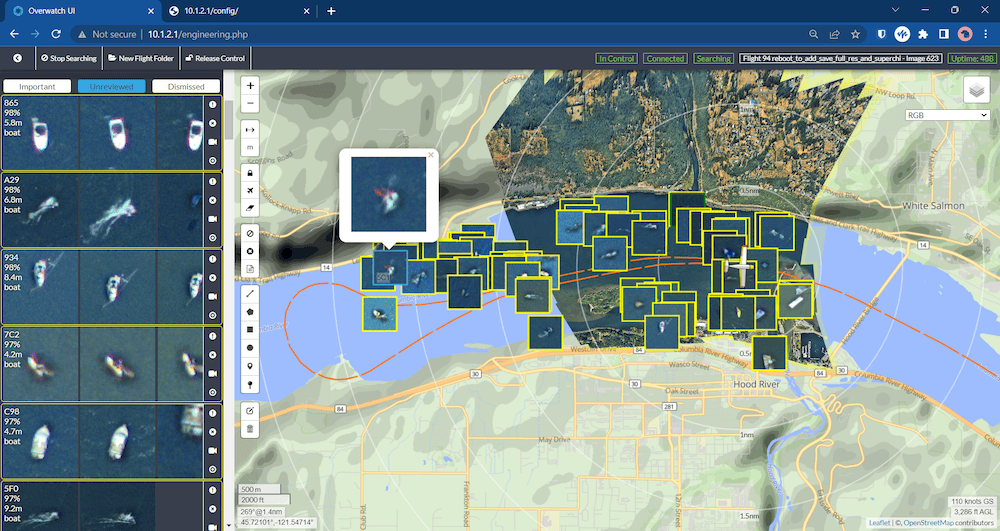
Task: Toggle the map lock button
Action: pyautogui.click(x=250, y=173)
